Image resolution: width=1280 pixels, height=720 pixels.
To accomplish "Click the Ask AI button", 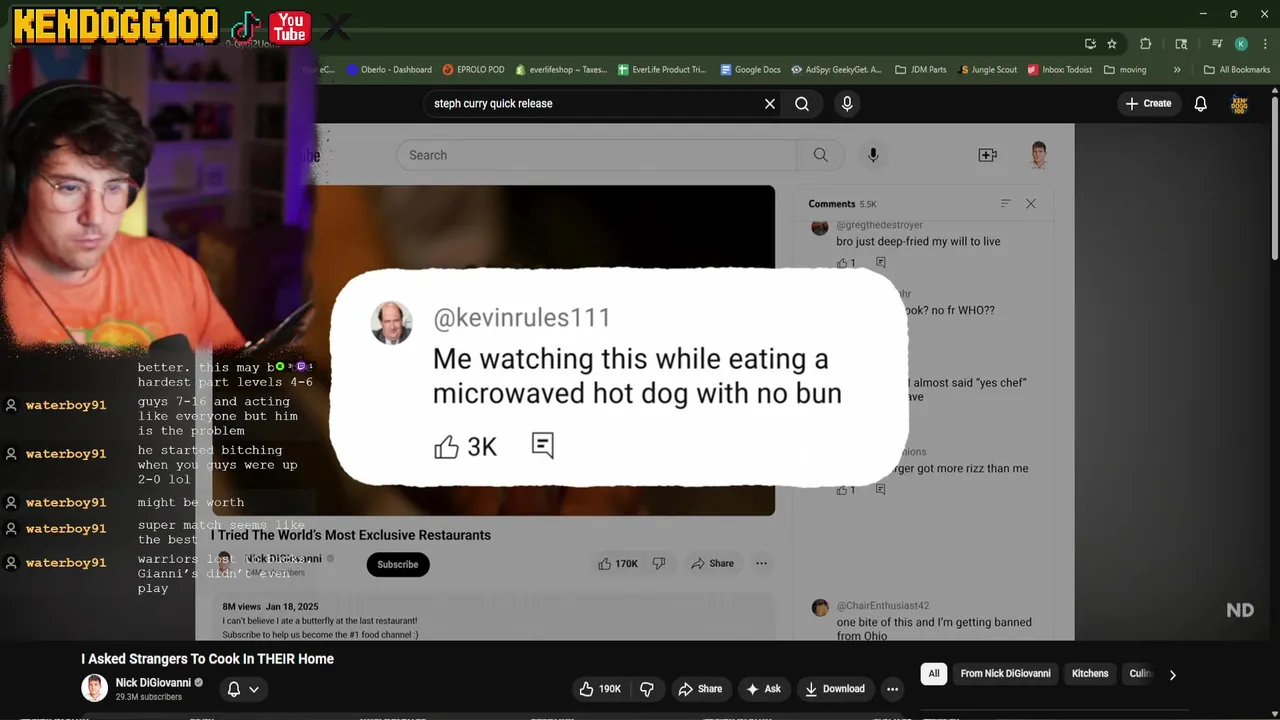I will click(x=763, y=689).
